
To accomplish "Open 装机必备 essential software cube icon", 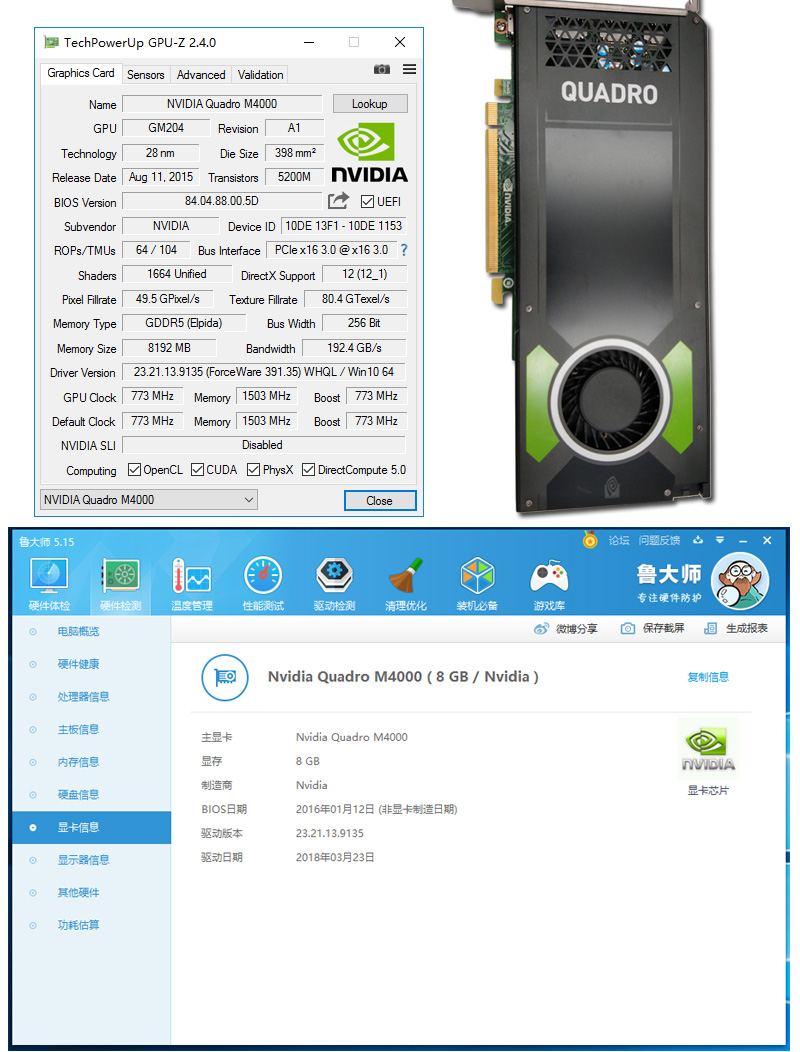I will coord(477,576).
